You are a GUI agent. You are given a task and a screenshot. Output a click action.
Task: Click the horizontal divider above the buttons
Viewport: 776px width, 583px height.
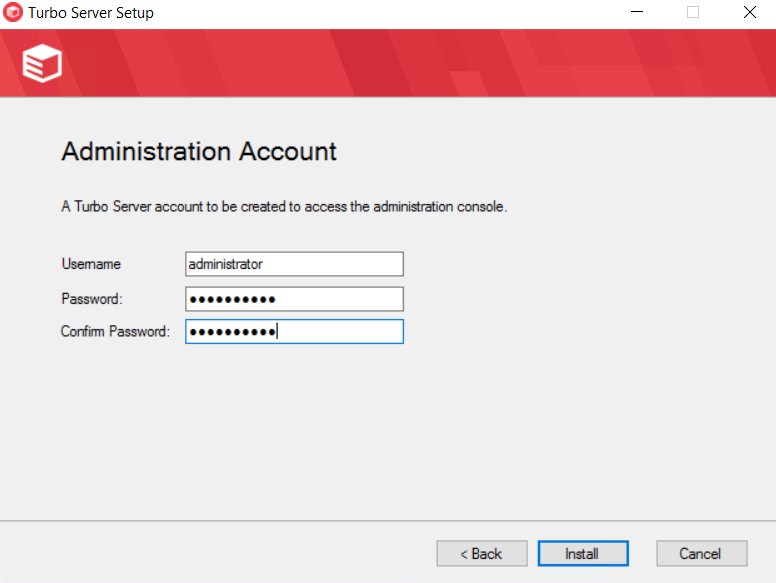click(388, 521)
